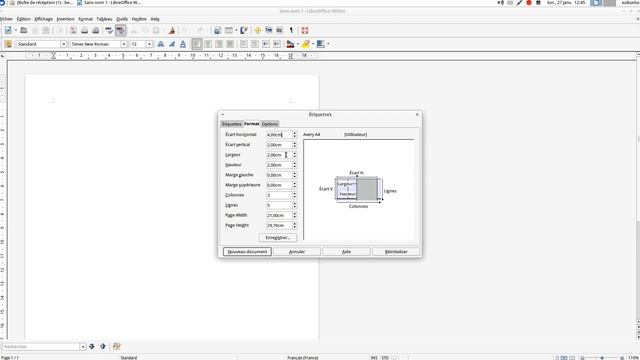Open the Table icon dropdown arrow
The height and width of the screenshot is (360, 640).
click(236, 31)
